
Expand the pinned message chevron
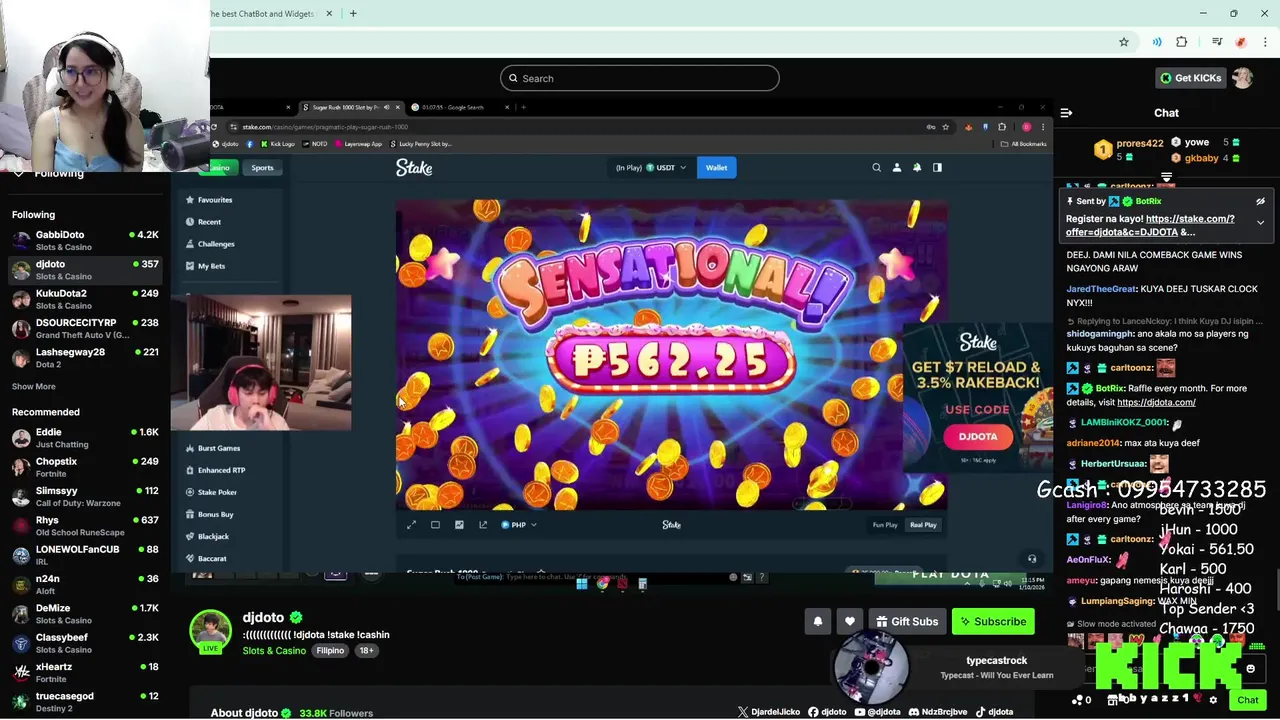(x=1260, y=222)
